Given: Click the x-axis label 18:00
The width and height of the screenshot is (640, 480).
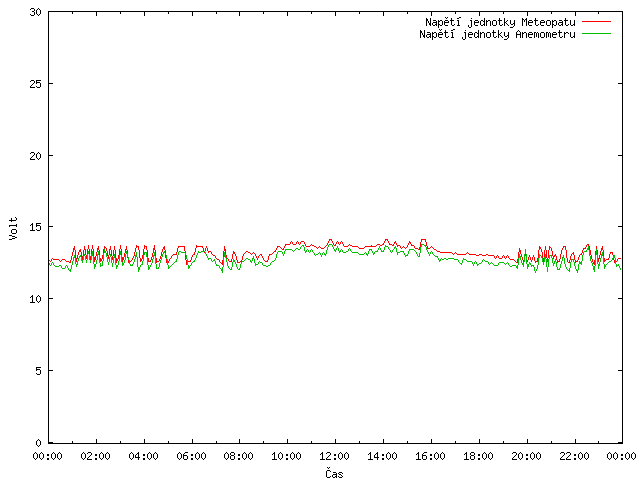Looking at the screenshot, I should pos(478,456).
